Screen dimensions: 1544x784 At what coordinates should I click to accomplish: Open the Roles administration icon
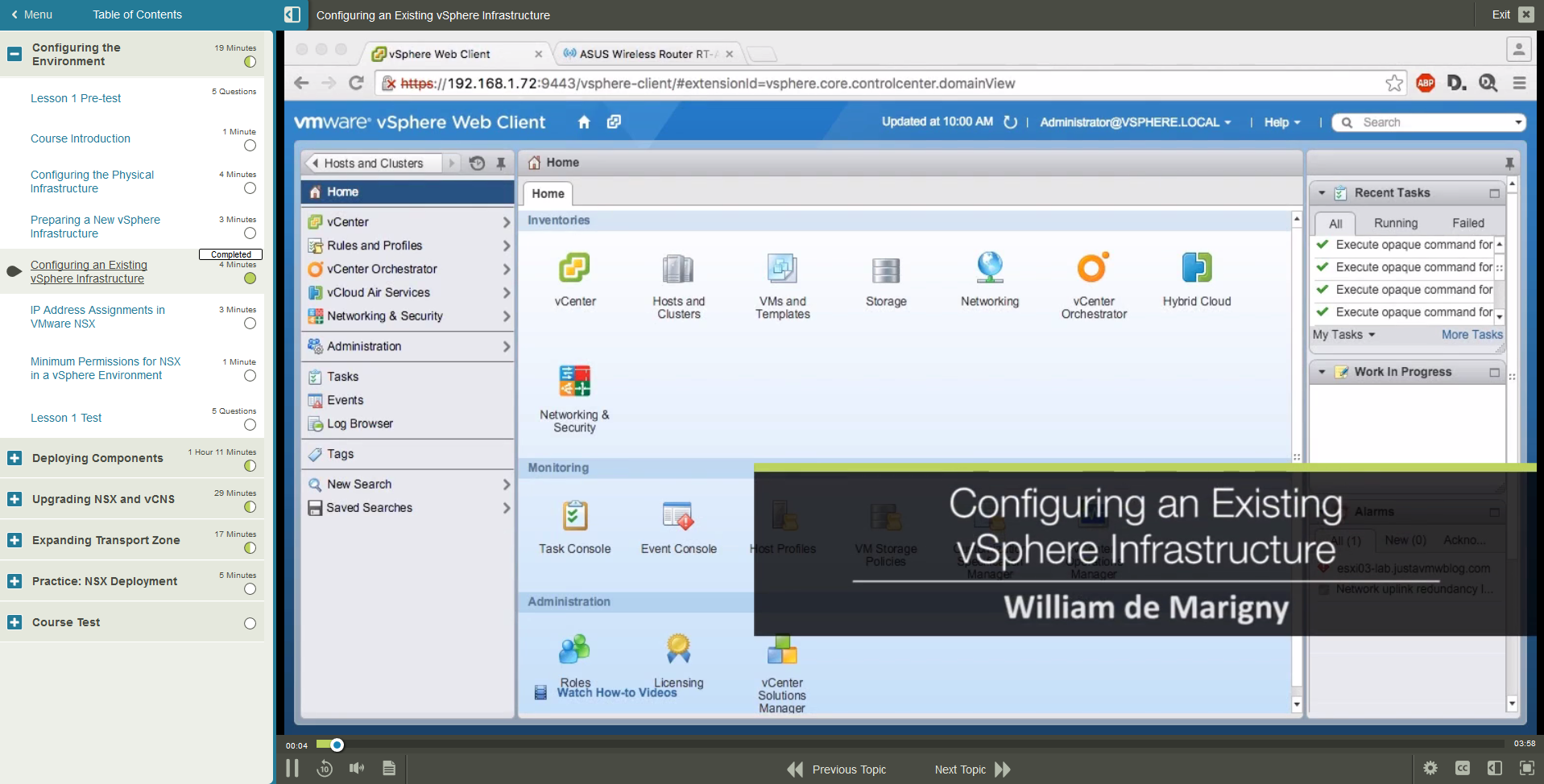(573, 648)
